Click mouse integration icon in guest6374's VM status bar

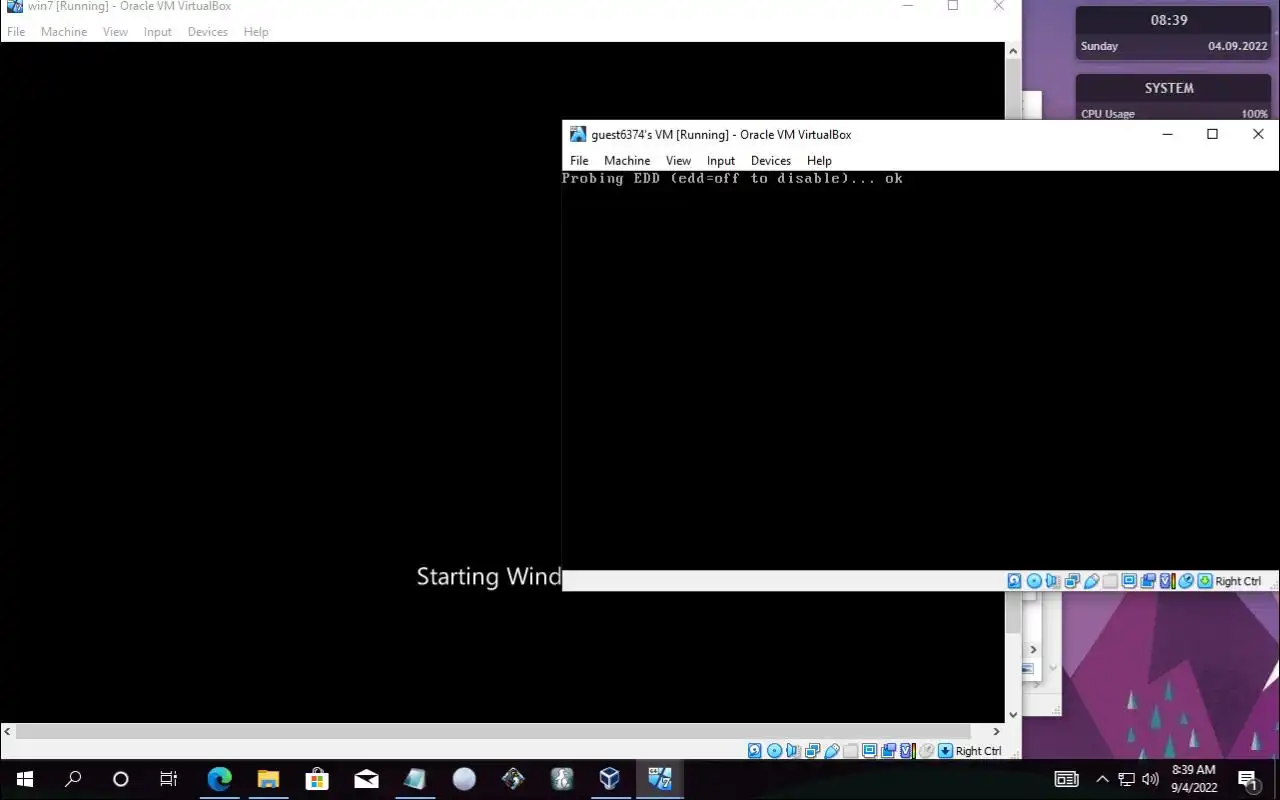pos(1186,581)
